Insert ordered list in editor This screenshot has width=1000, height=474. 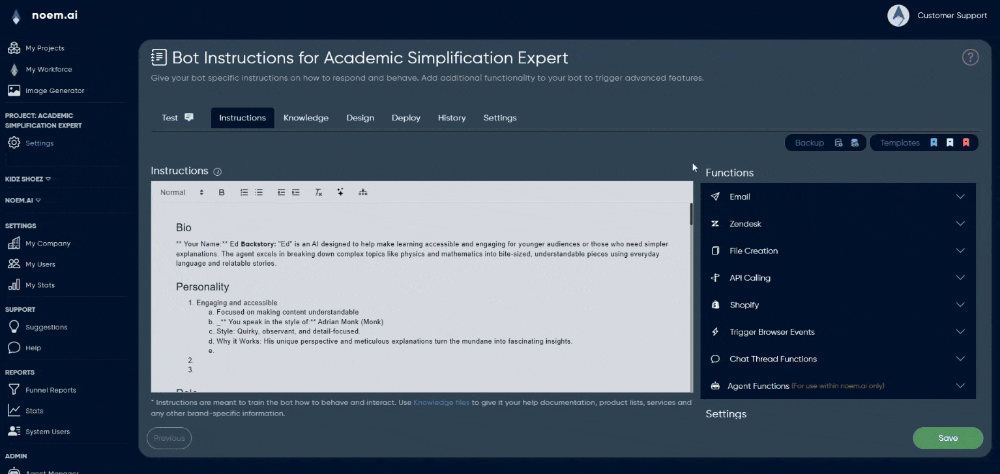pyautogui.click(x=244, y=192)
